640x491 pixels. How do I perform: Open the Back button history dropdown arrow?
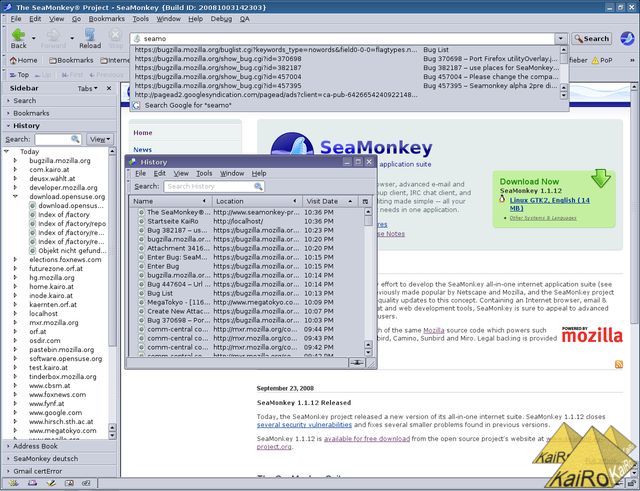[35, 38]
